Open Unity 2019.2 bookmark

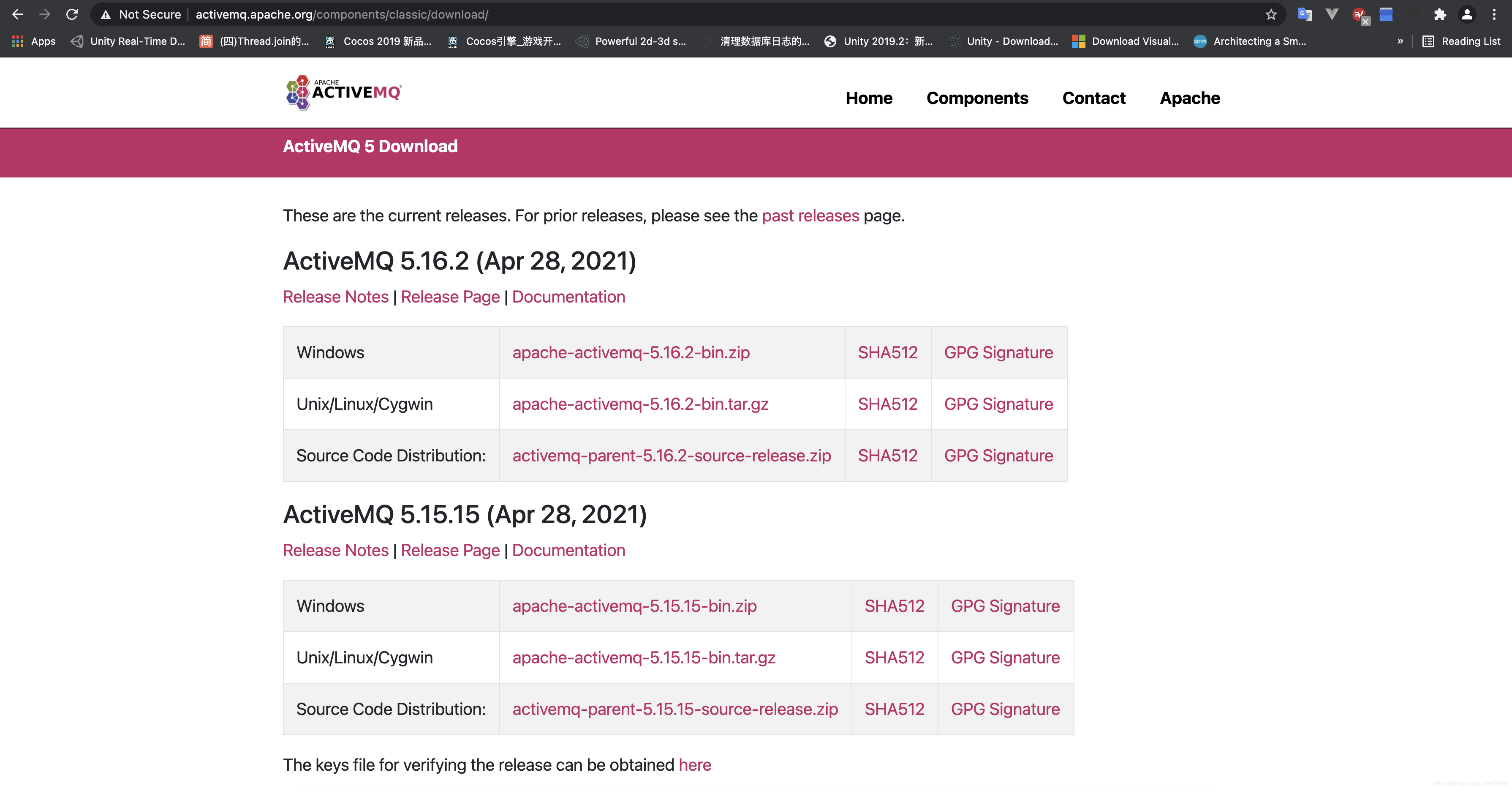[x=878, y=41]
